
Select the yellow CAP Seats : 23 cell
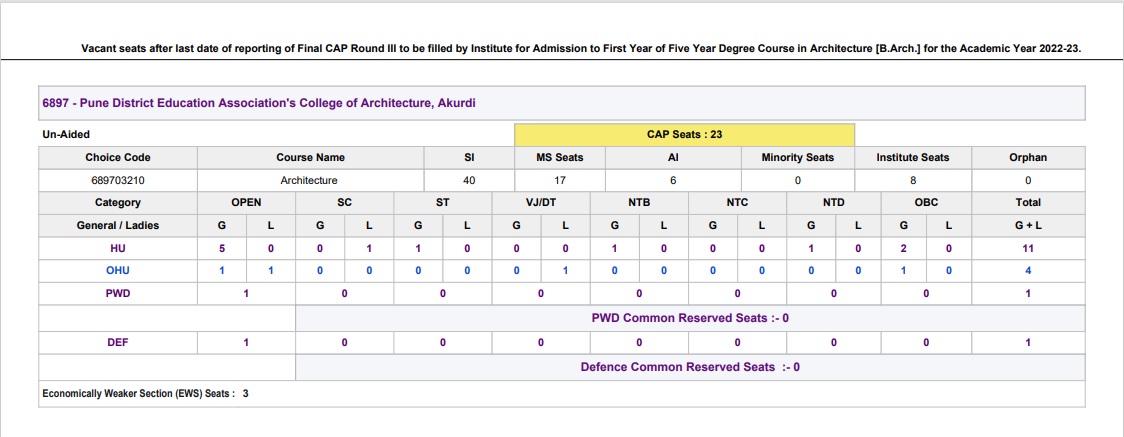pyautogui.click(x=684, y=135)
